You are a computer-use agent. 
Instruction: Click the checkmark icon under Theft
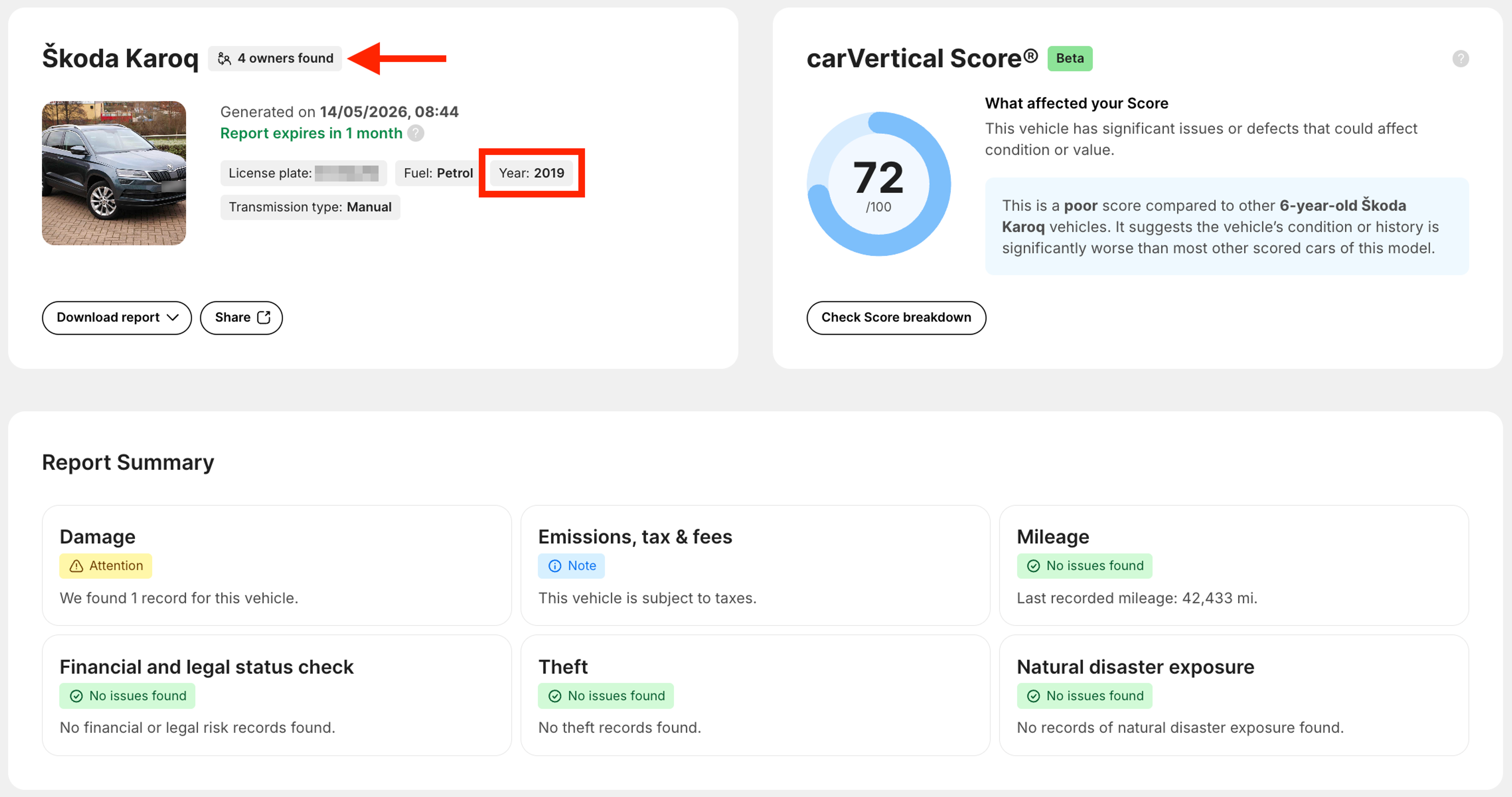(554, 696)
